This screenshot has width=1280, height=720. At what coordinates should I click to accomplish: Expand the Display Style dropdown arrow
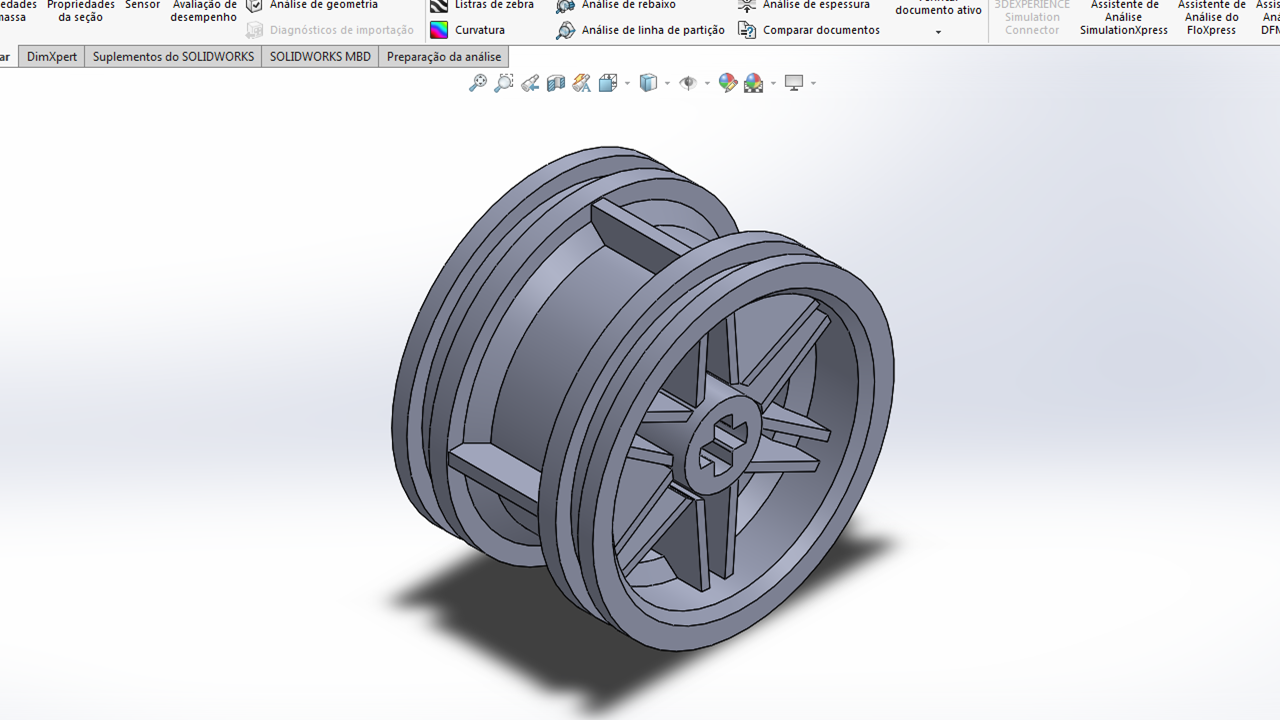pyautogui.click(x=668, y=83)
